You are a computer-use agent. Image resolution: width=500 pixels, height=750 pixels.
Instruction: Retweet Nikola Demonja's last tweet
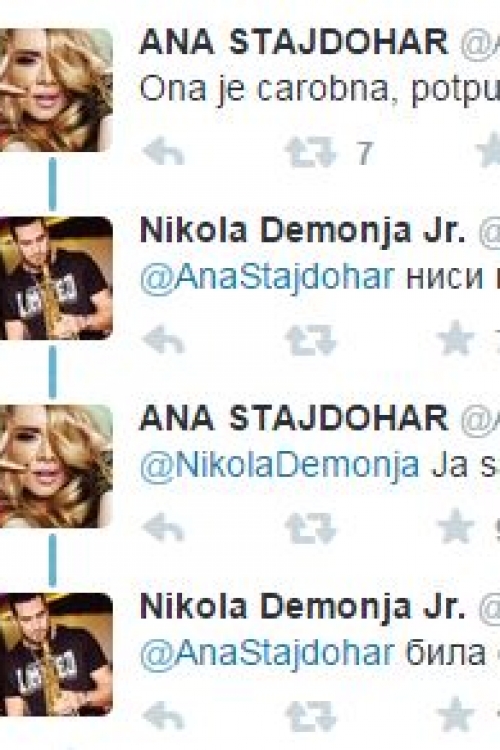pyautogui.click(x=311, y=717)
